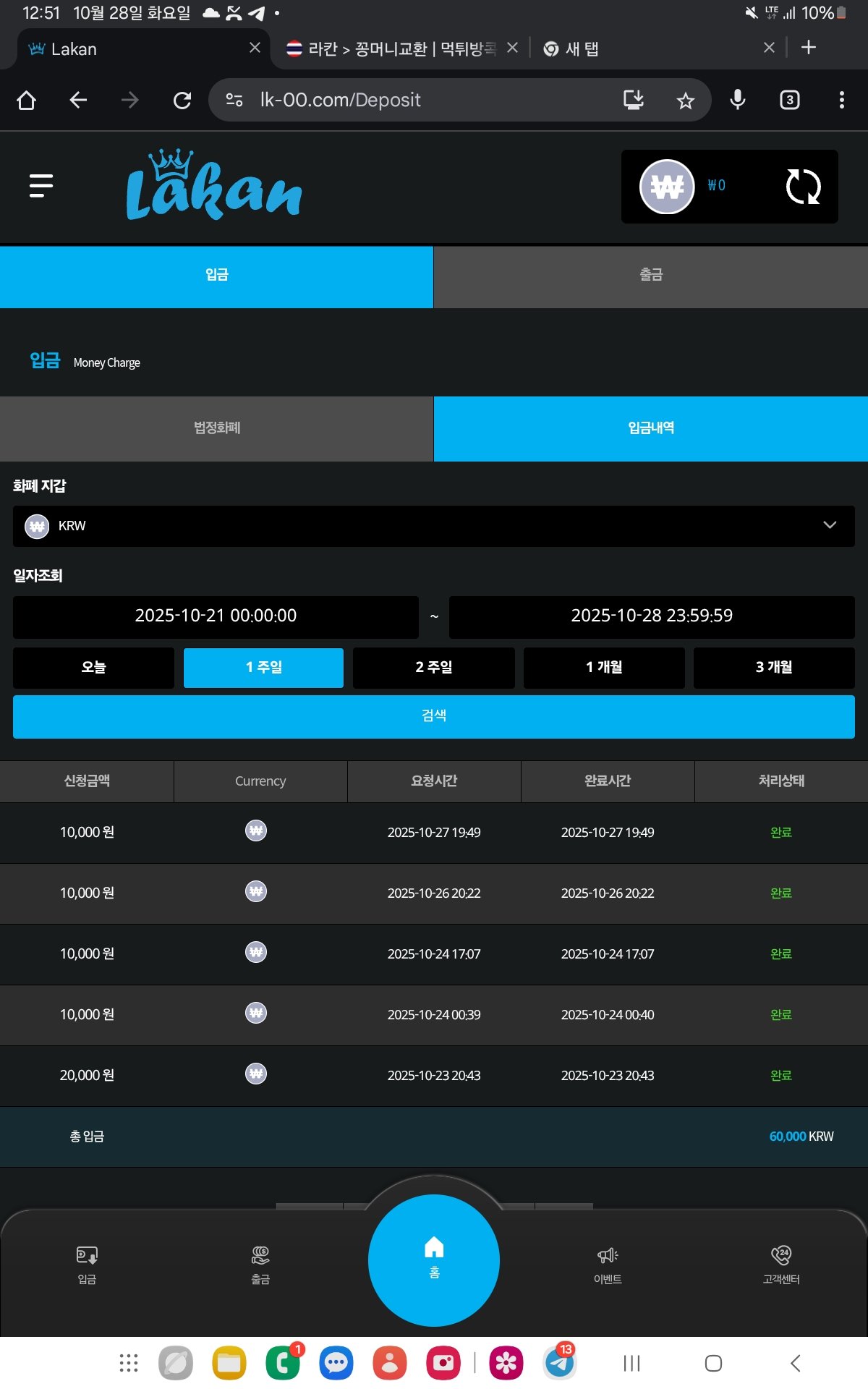Tap the blue home circle button
868x1389 pixels.
click(x=434, y=1260)
